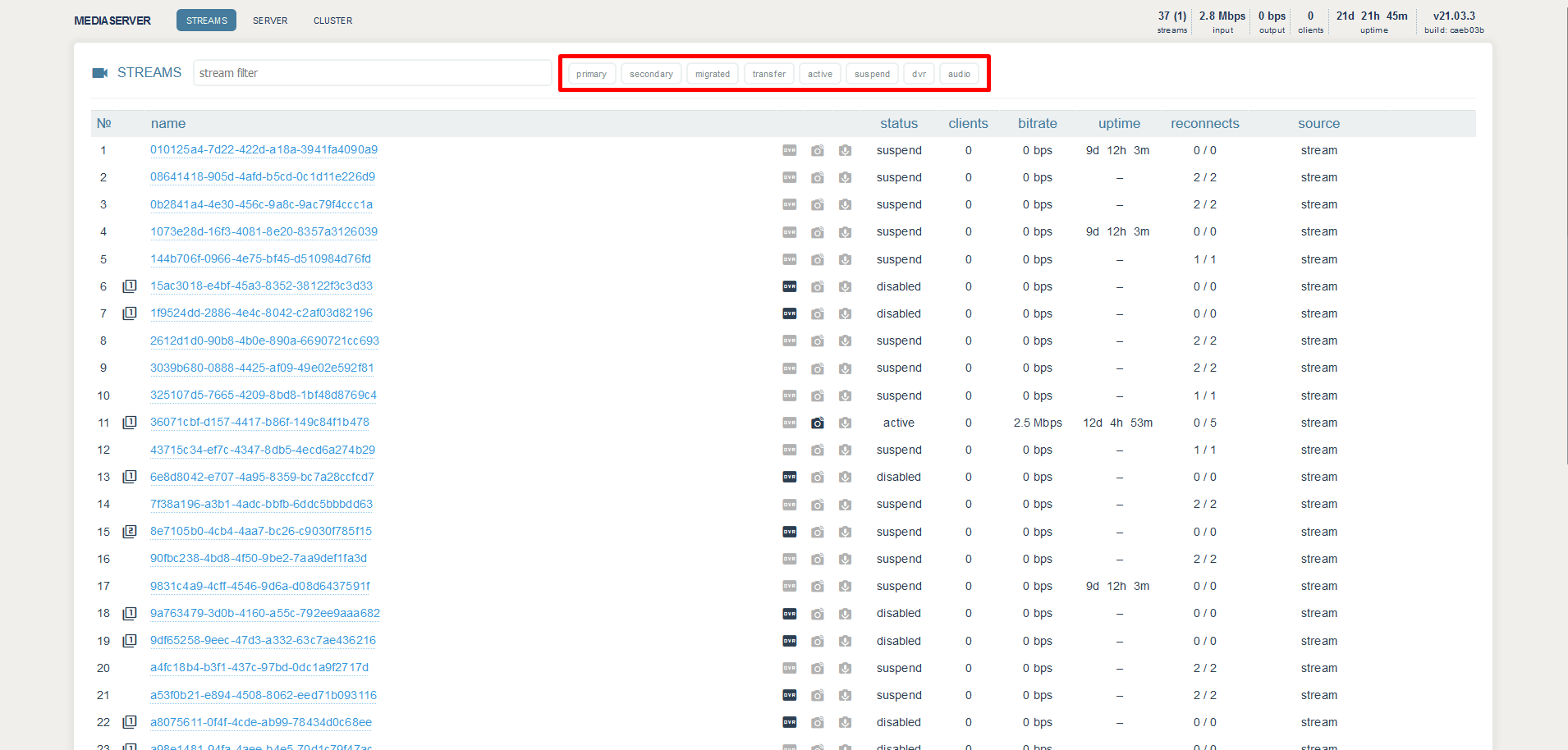Toggle the audio filter tag

tap(959, 74)
